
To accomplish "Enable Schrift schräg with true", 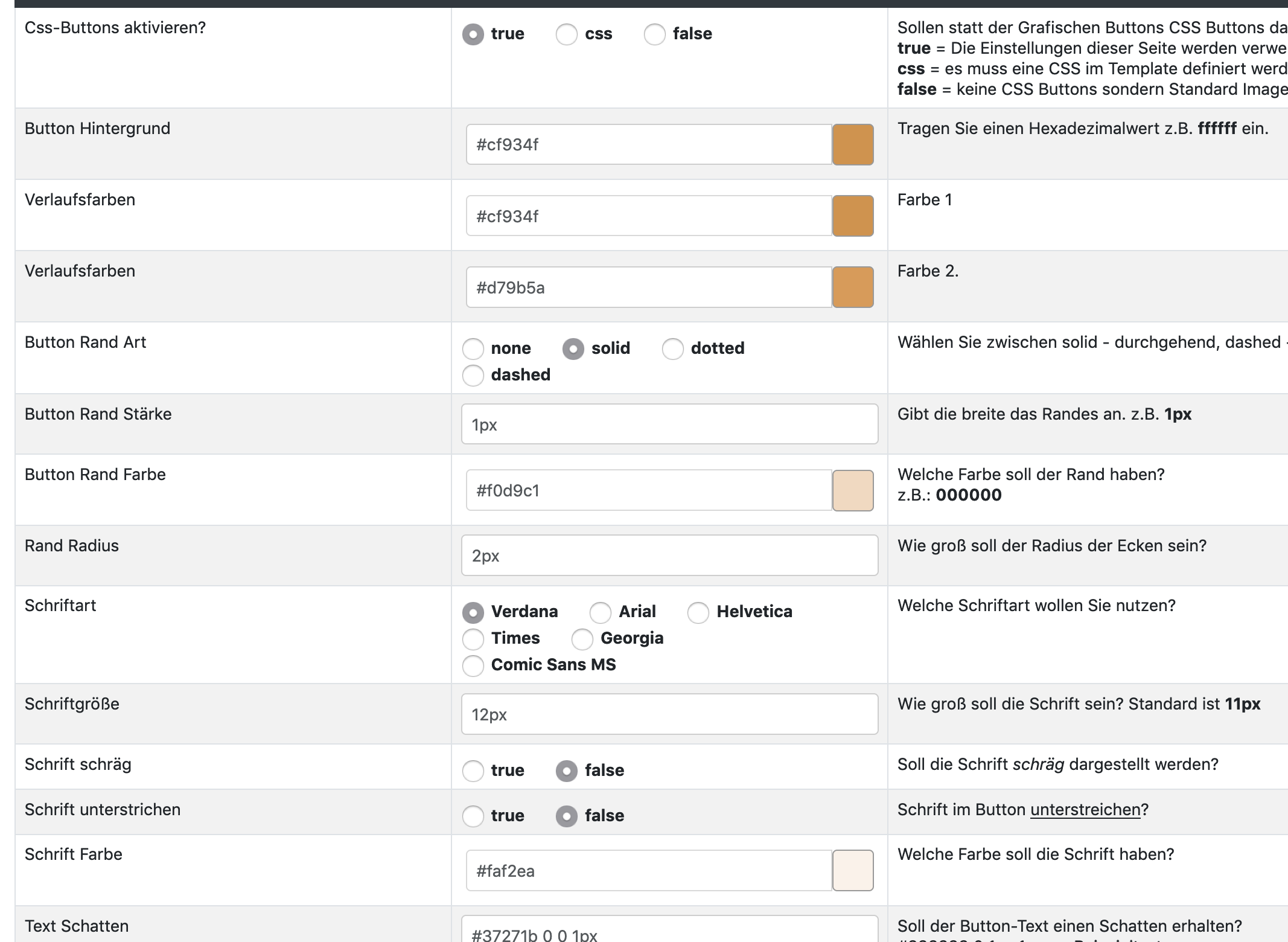I will tap(473, 771).
